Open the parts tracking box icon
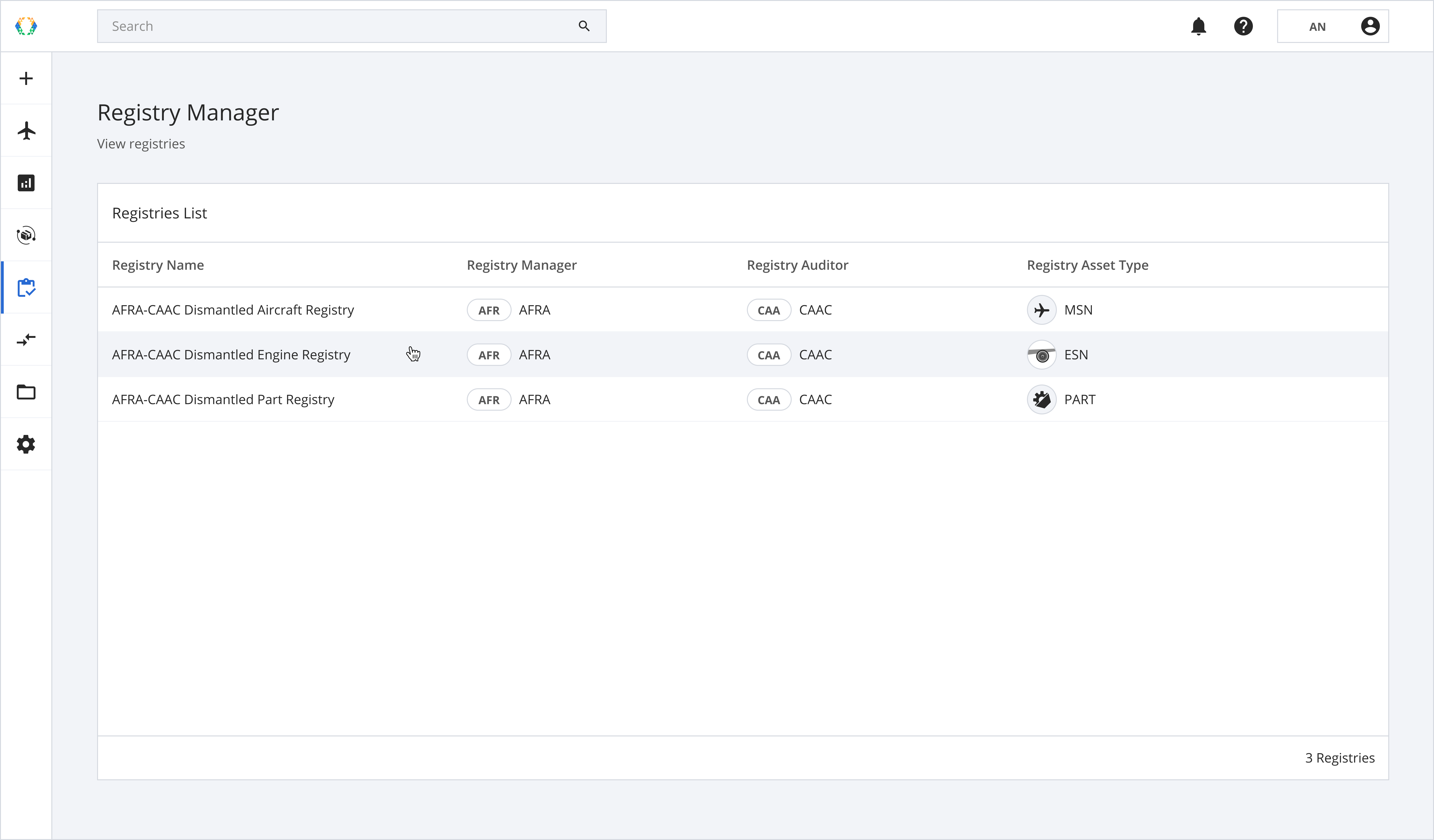Viewport: 1434px width, 840px height. (x=26, y=235)
